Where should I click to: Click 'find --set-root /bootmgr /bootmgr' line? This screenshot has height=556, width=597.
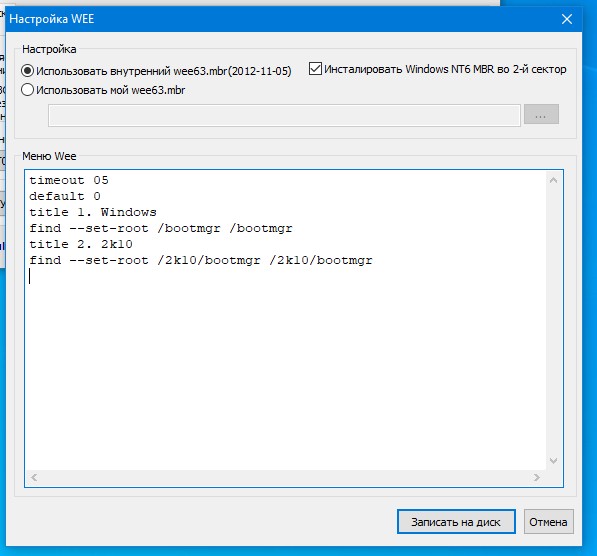tap(161, 228)
